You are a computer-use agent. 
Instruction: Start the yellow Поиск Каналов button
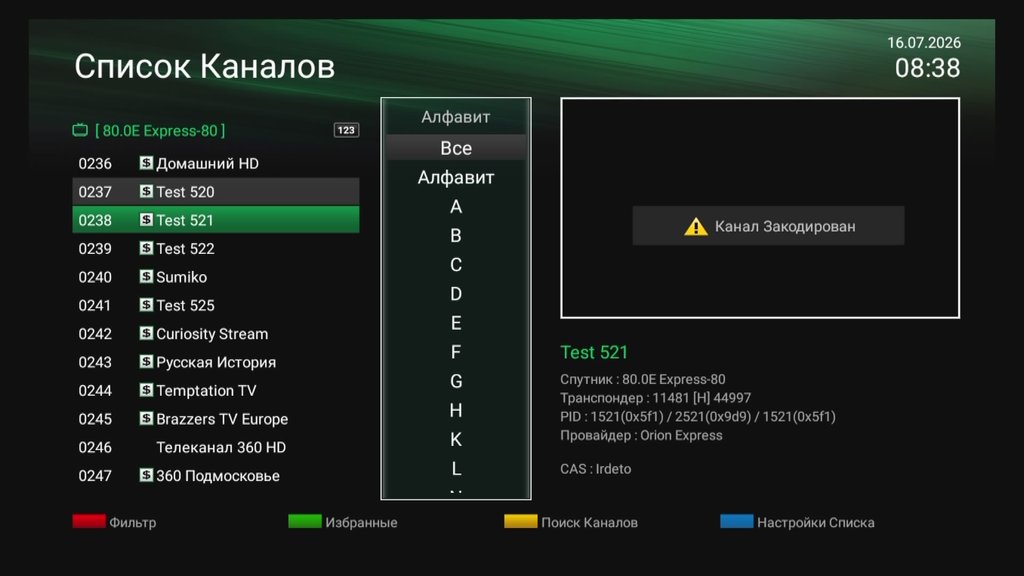click(571, 522)
